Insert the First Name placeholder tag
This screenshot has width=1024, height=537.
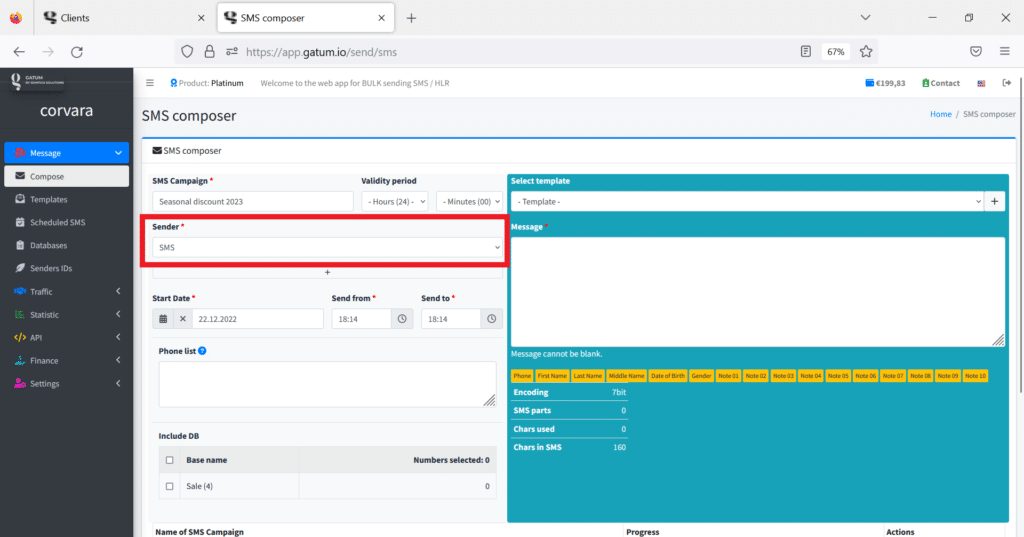coord(552,376)
